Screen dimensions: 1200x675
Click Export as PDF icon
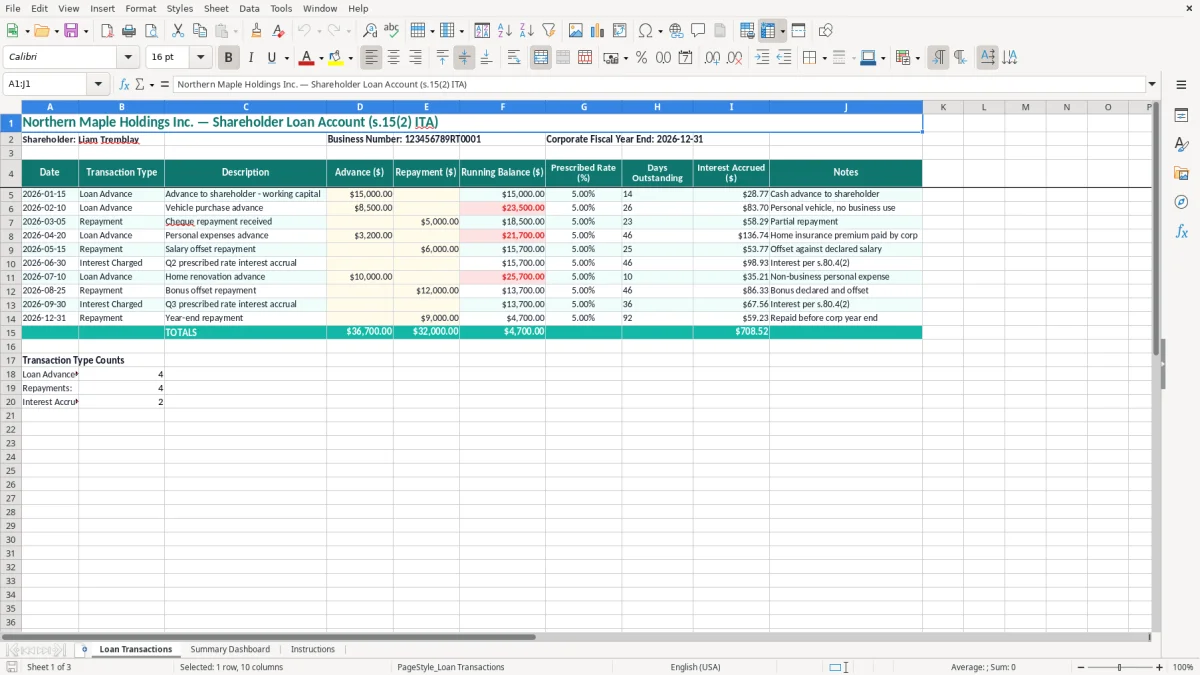(x=107, y=31)
